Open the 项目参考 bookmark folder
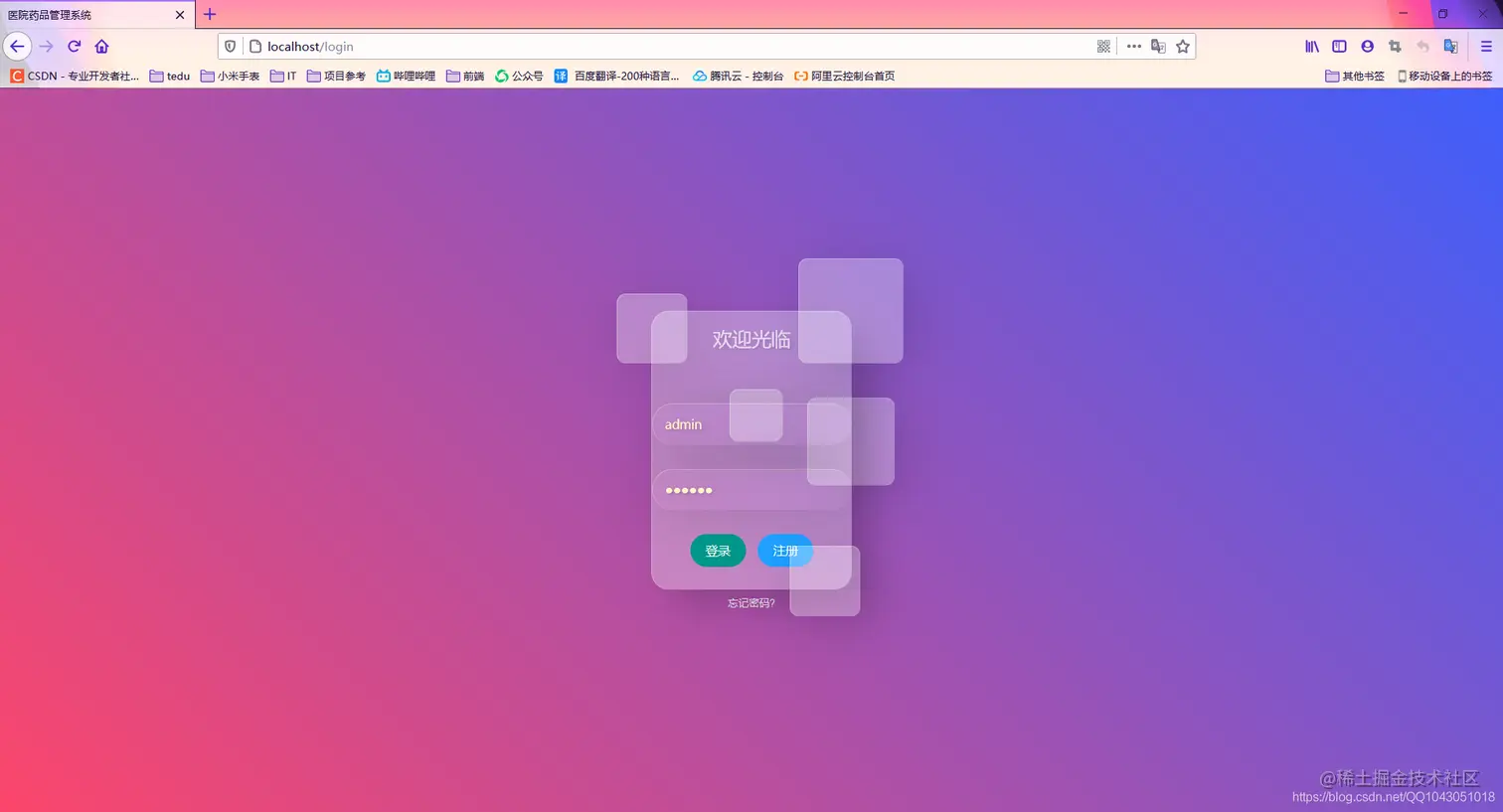Viewport: 1503px width, 812px height. 336,76
